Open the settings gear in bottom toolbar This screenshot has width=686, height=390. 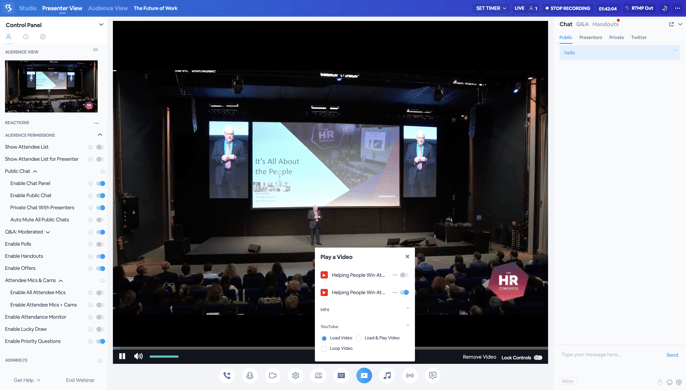click(x=295, y=376)
